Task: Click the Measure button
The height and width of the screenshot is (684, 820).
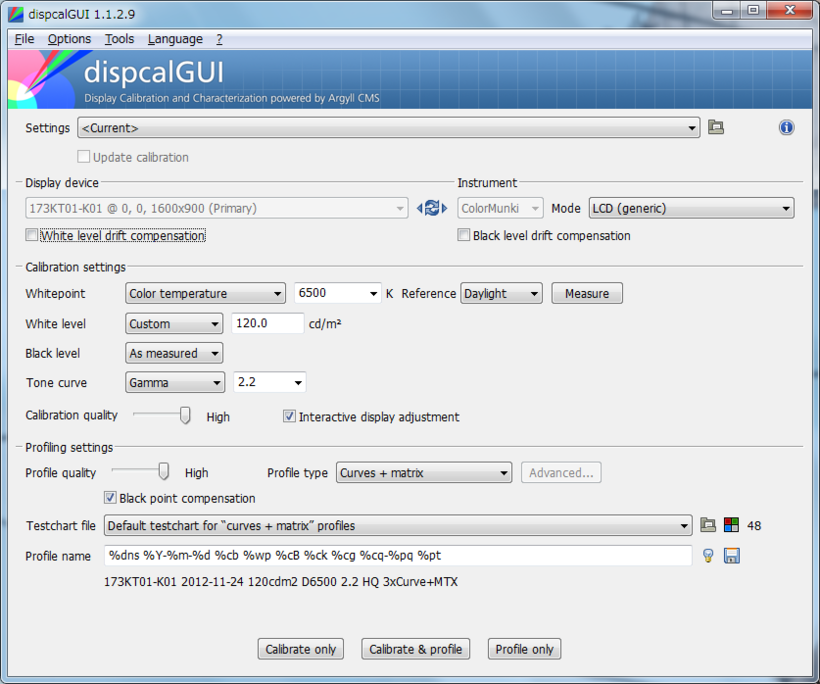Action: coord(586,293)
